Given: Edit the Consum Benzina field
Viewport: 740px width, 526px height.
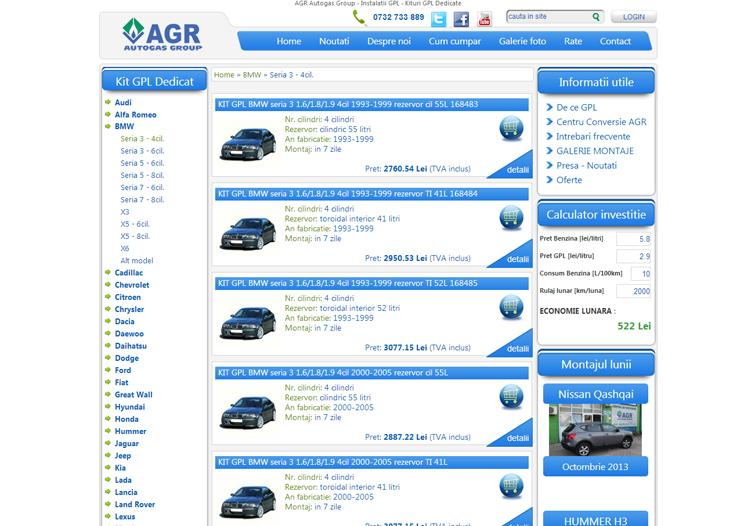Looking at the screenshot, I should [x=640, y=274].
